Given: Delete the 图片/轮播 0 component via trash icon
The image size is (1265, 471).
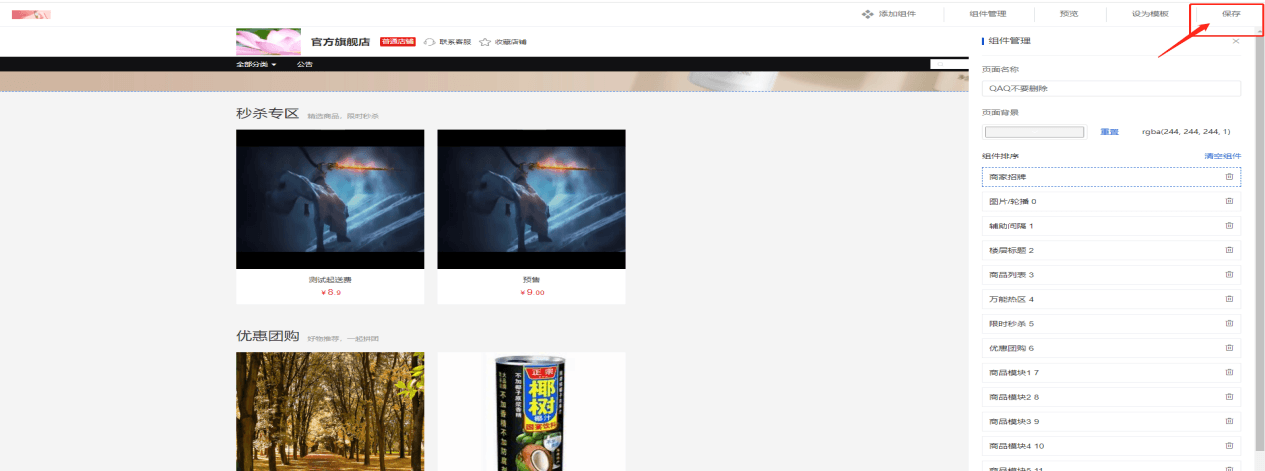Looking at the screenshot, I should tap(1229, 201).
